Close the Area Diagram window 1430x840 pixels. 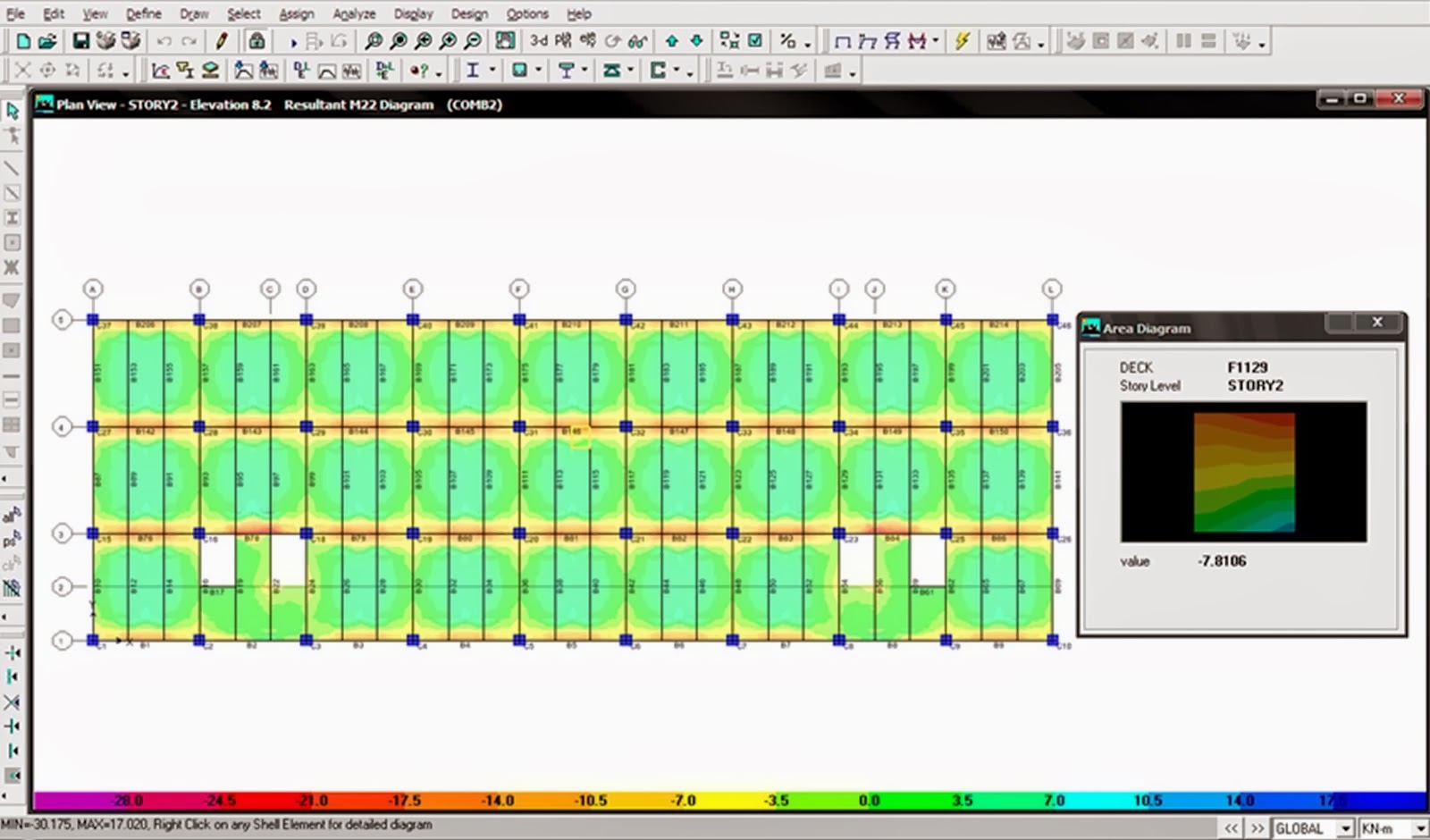coord(1376,322)
